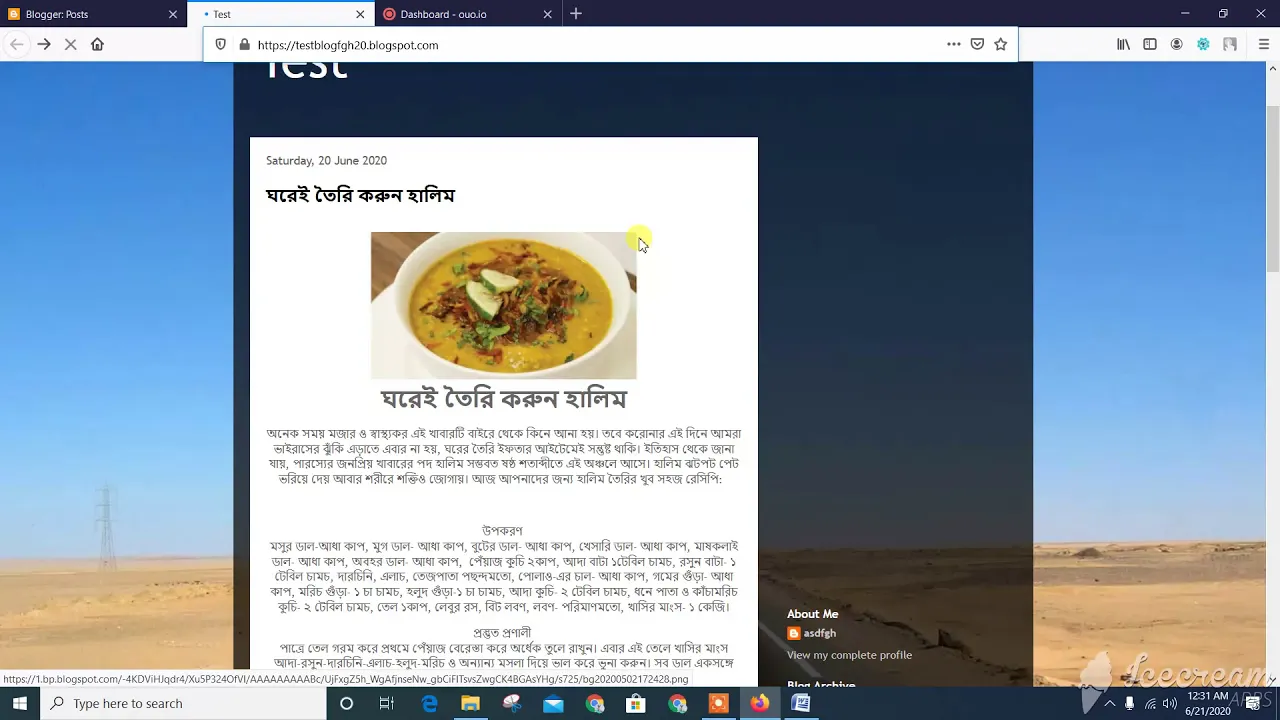
Task: Click the address bar URL
Action: coord(348,45)
